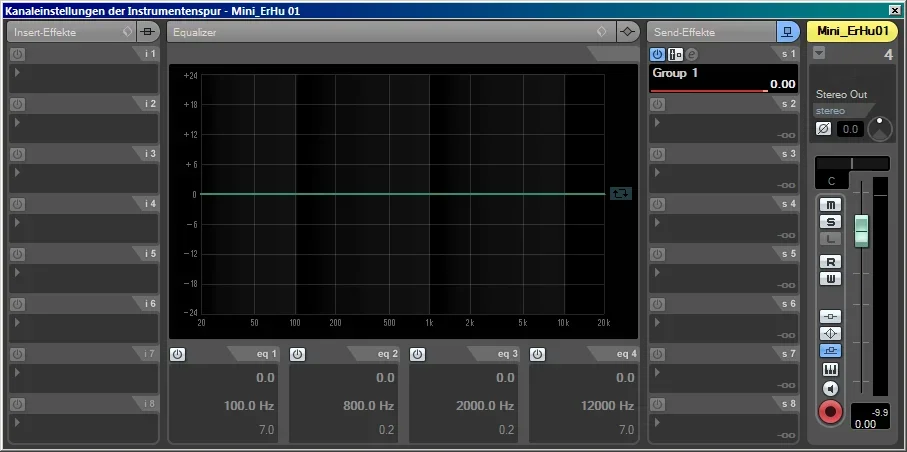Click the input gain knob

pyautogui.click(x=880, y=128)
